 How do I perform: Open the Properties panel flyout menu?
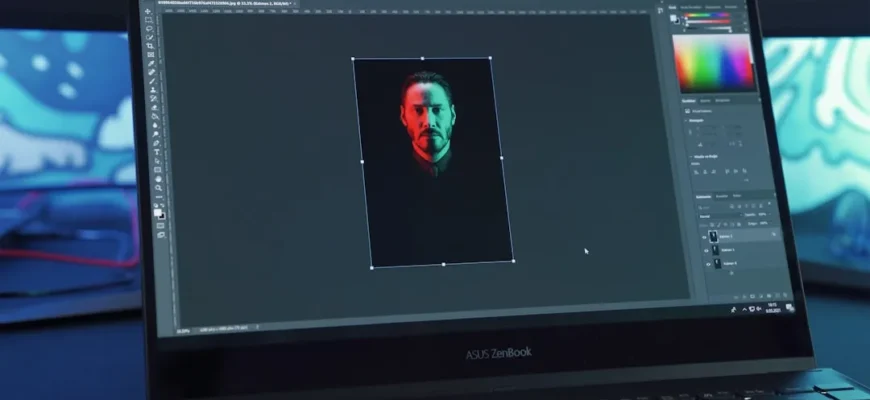(x=760, y=100)
